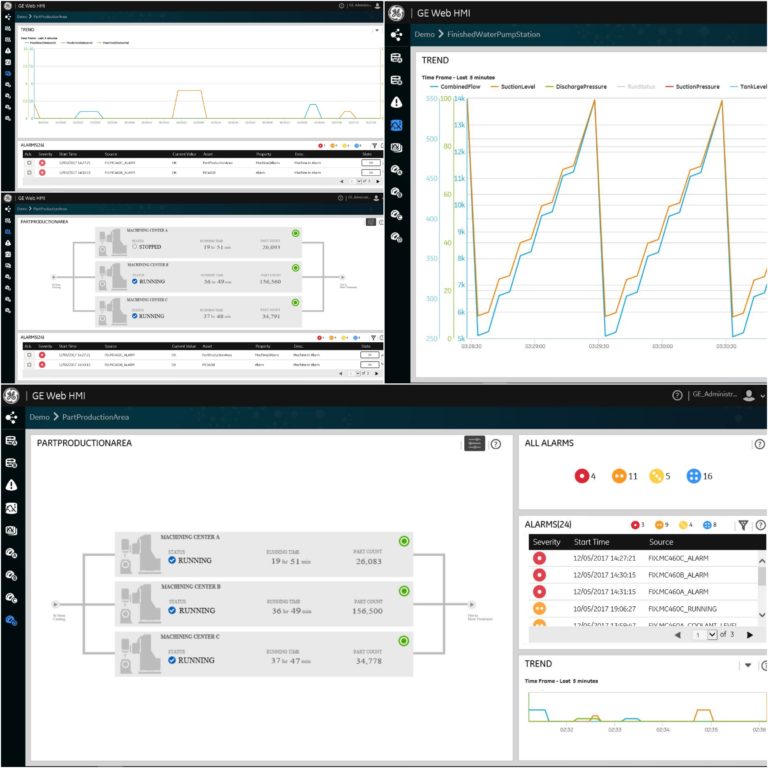768x768 pixels.
Task: Click filter funnel in small Trend window alarms
Action: (x=374, y=145)
